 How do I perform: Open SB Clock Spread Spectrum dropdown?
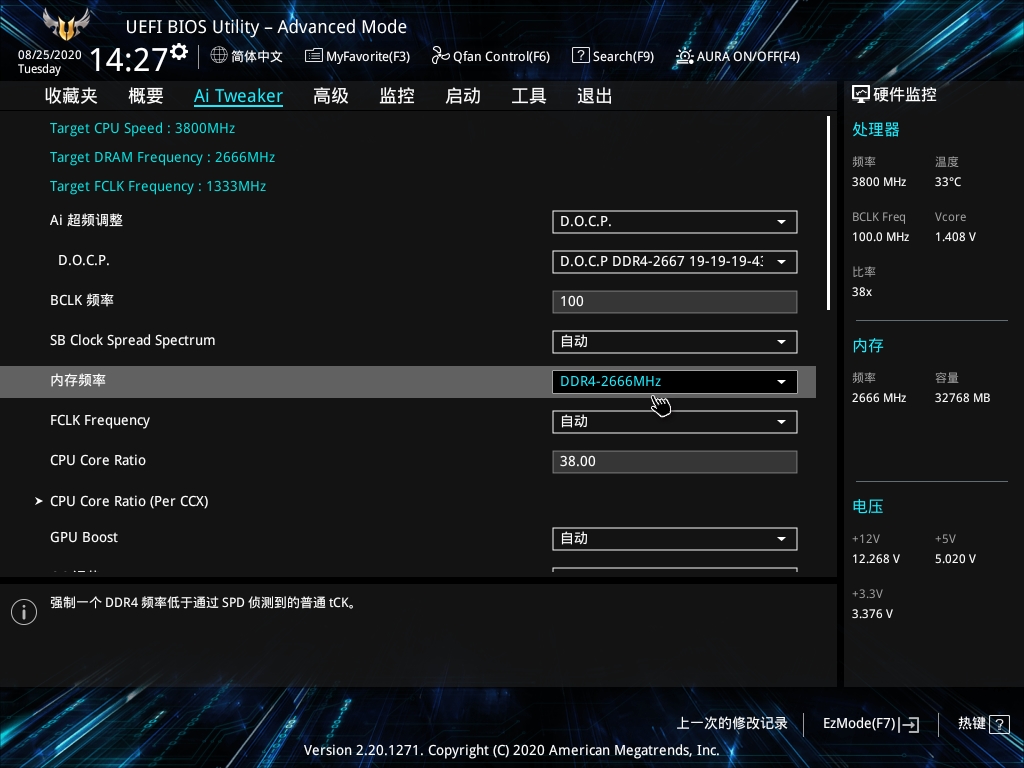click(x=675, y=342)
